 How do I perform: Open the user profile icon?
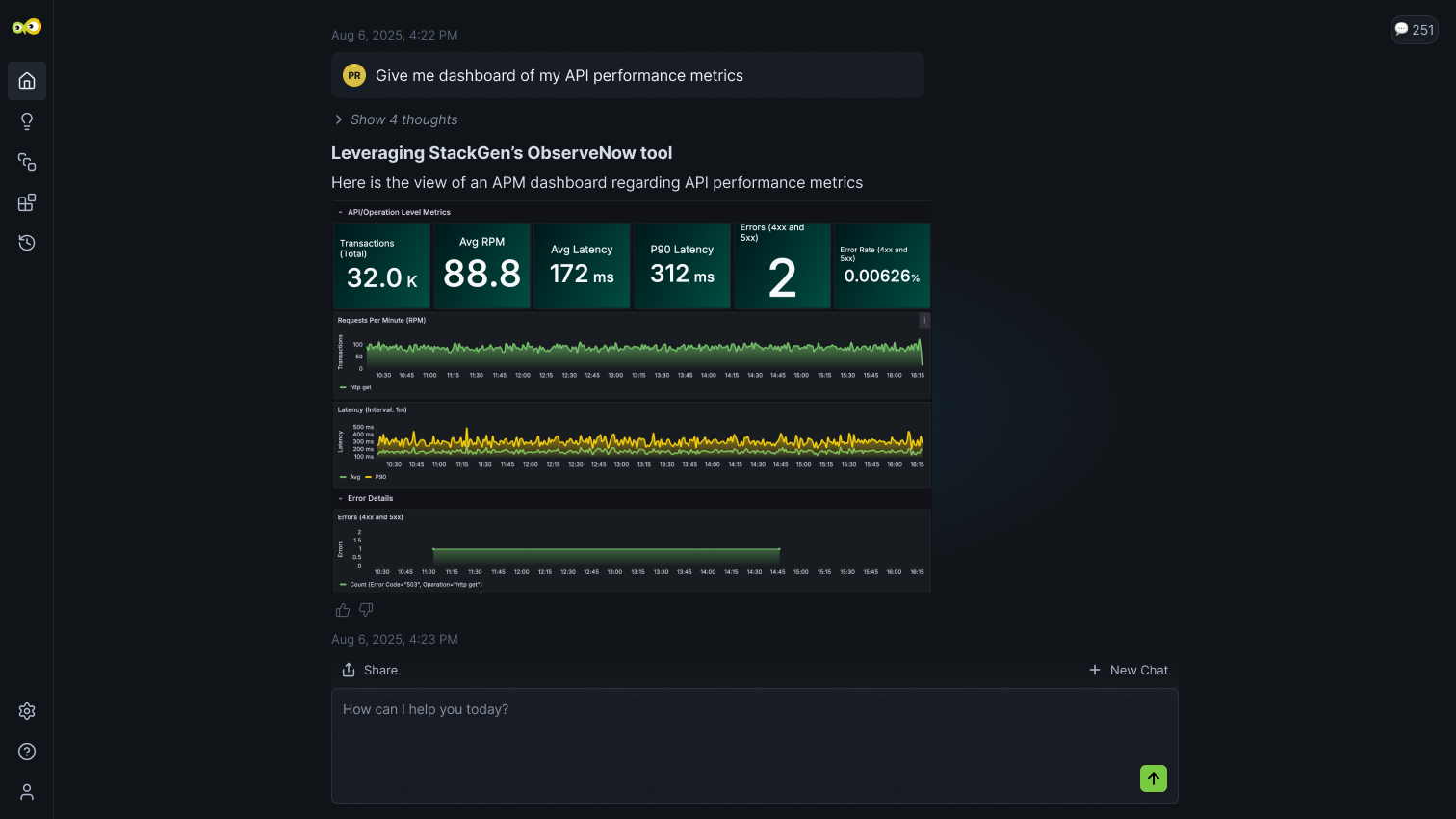click(27, 792)
